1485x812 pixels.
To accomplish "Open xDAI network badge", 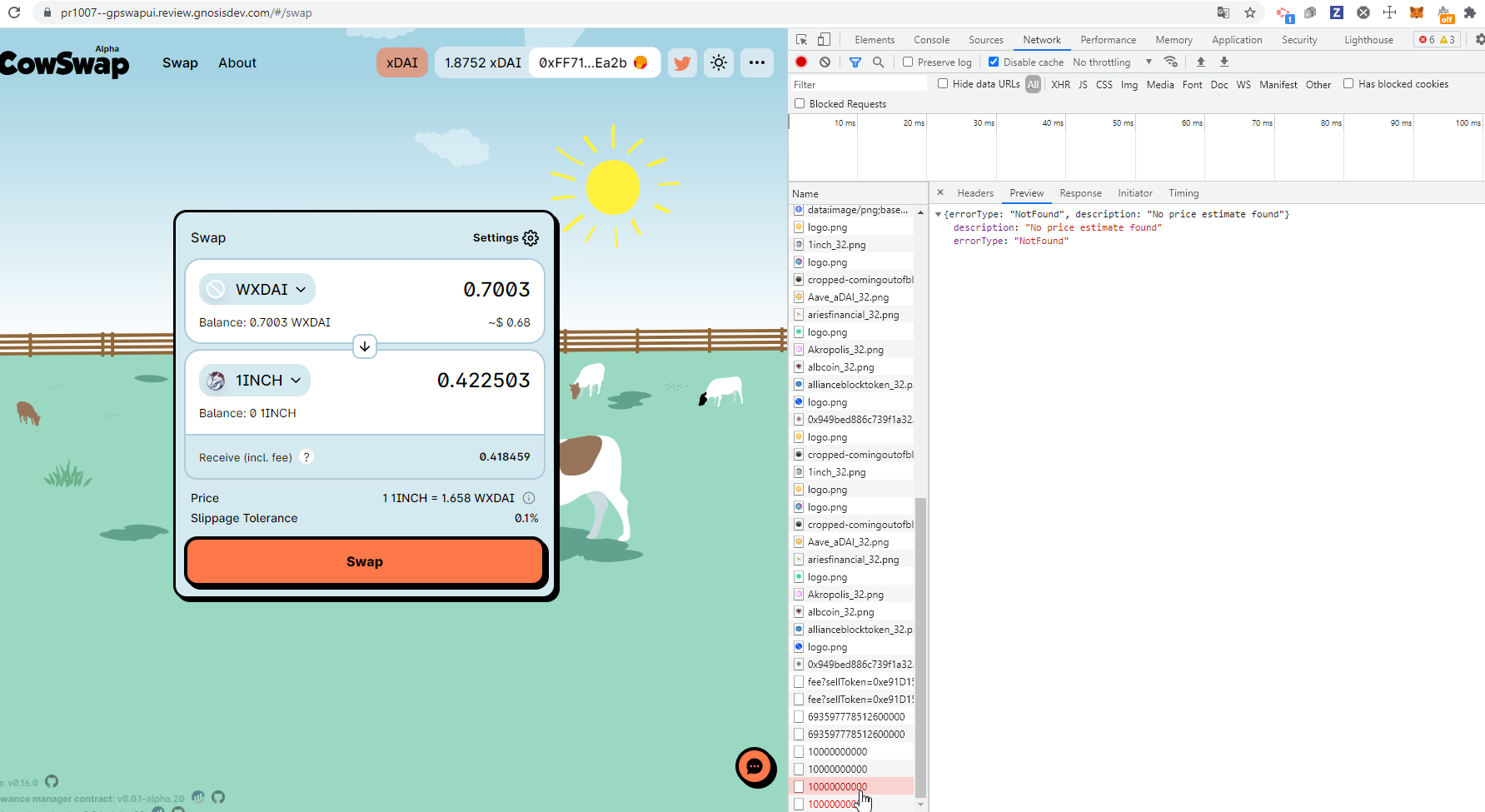I will point(402,62).
